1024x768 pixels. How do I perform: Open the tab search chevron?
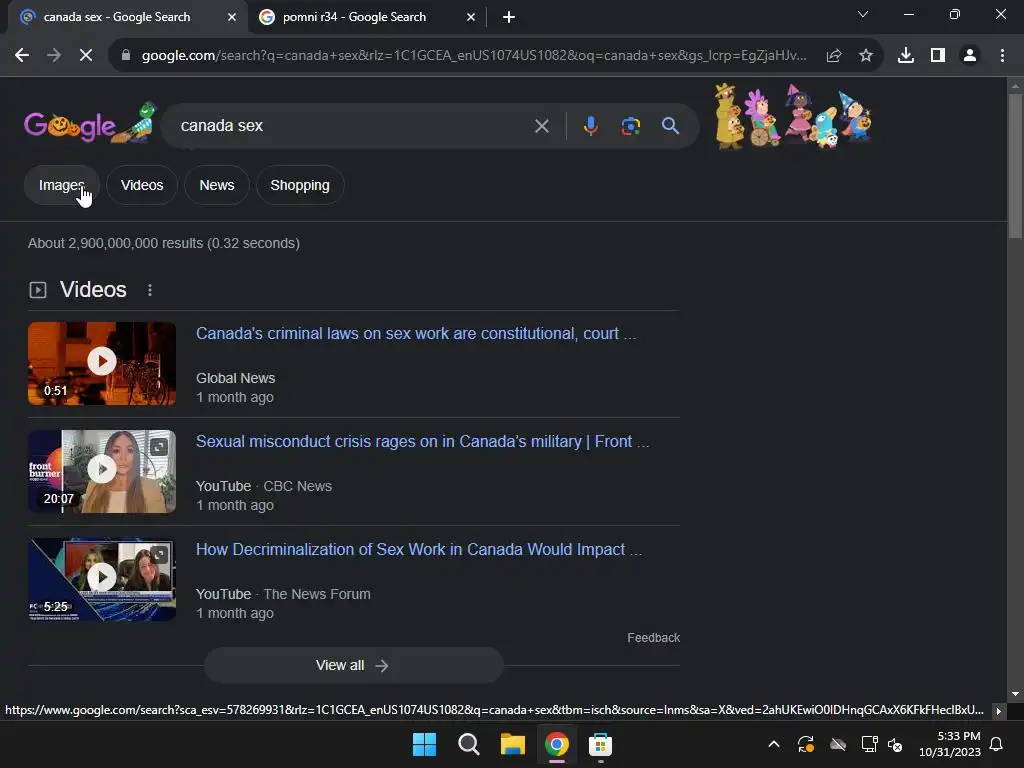coord(863,14)
